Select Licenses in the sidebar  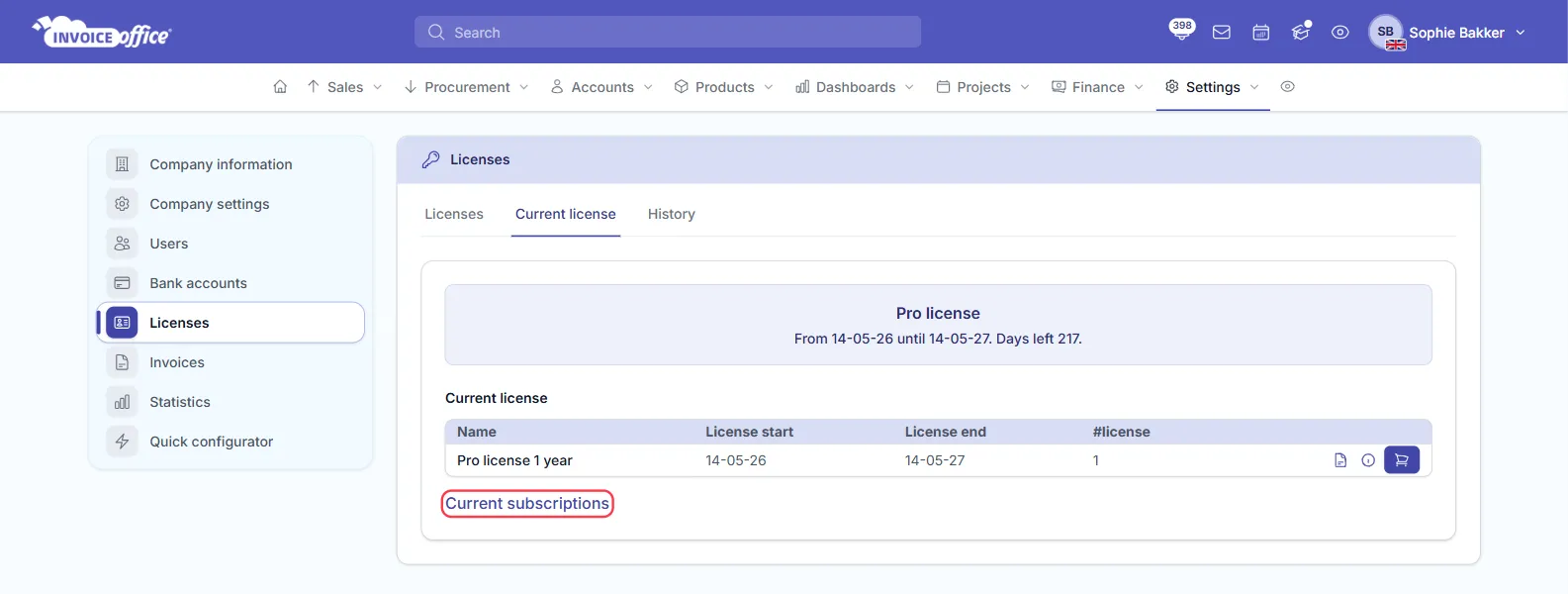click(x=231, y=323)
